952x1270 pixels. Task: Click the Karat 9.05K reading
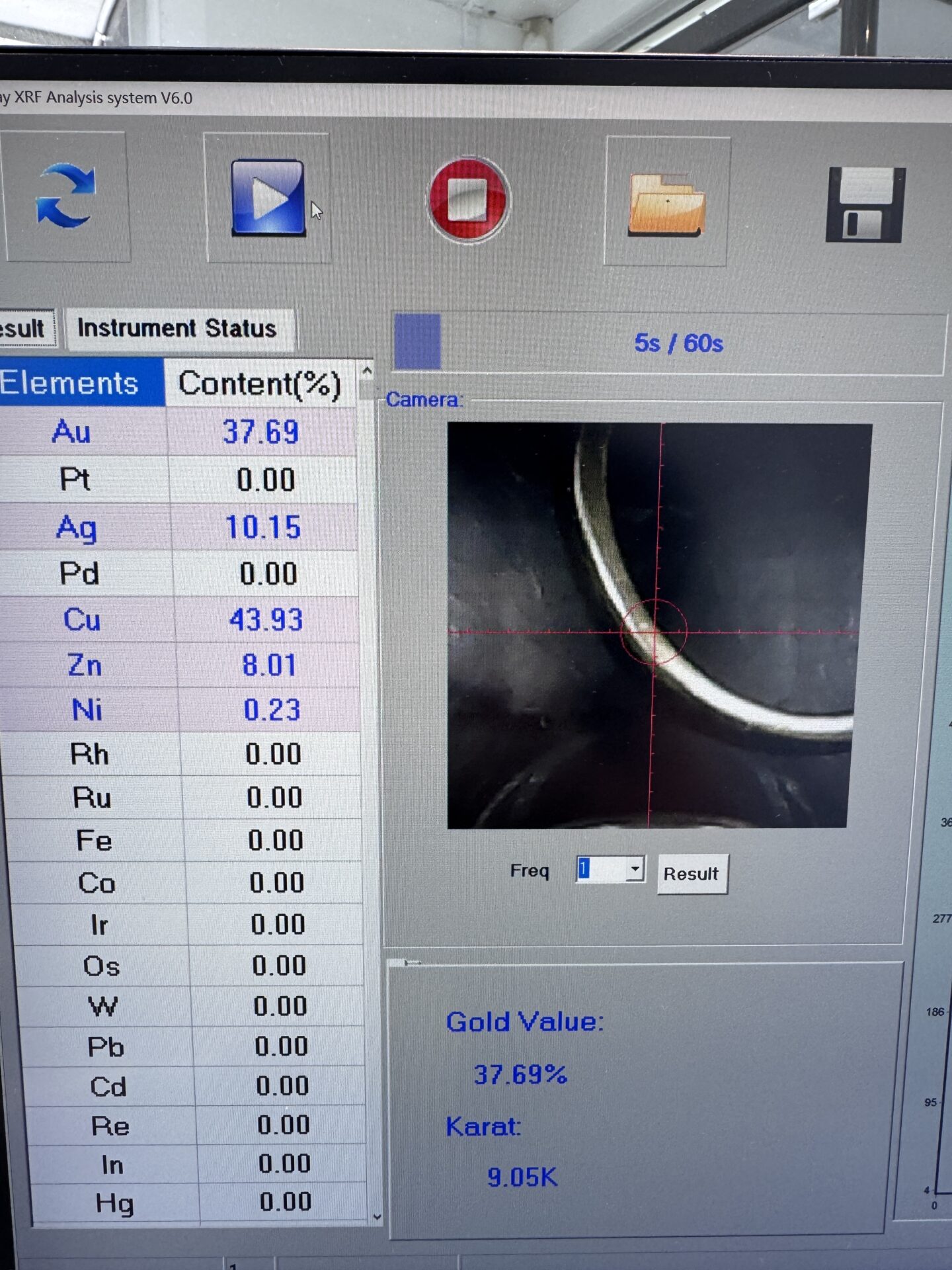522,1177
